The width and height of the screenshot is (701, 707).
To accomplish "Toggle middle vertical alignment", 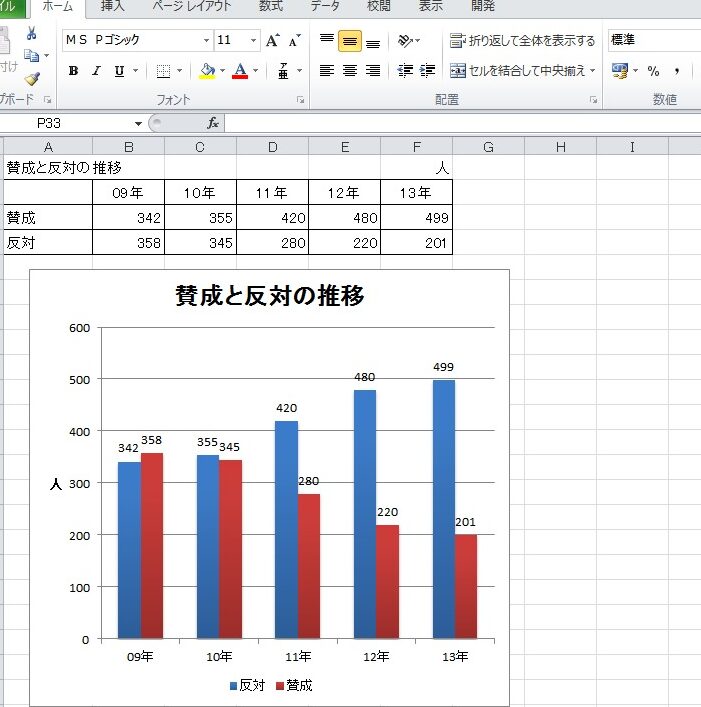I will [x=349, y=41].
